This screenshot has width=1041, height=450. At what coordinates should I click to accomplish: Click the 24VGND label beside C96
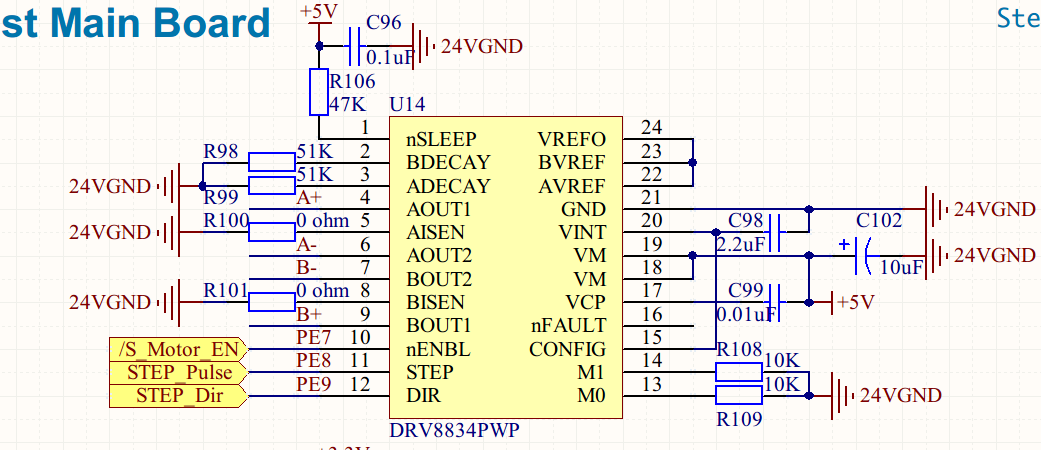point(482,46)
